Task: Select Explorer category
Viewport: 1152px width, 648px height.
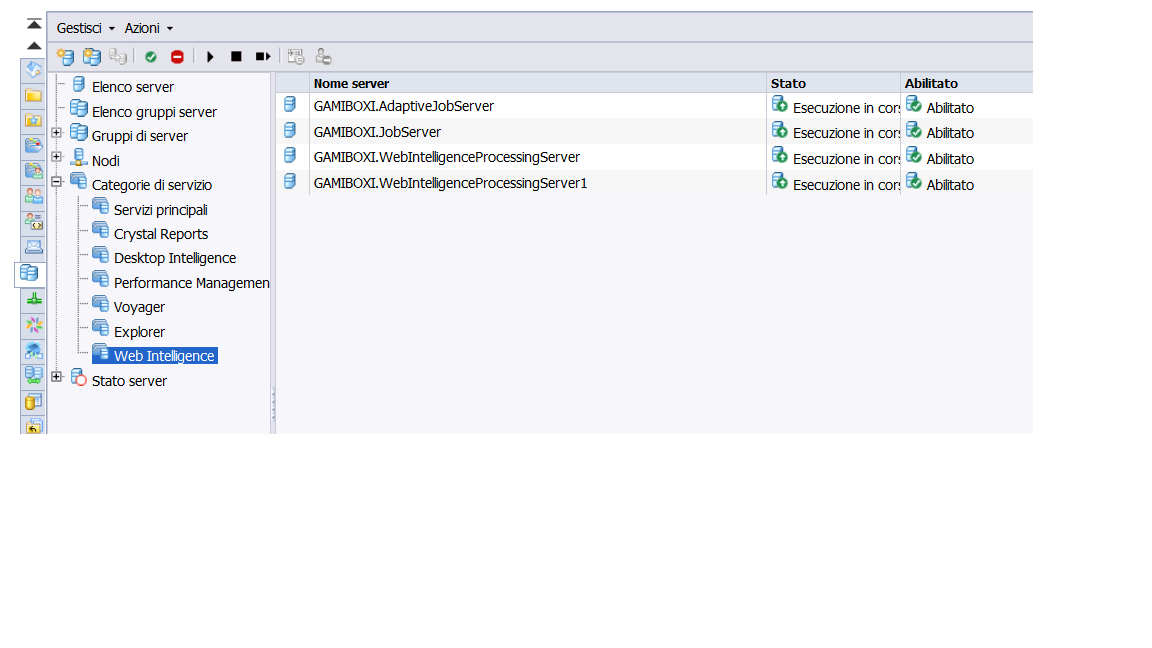Action: pyautogui.click(x=139, y=332)
